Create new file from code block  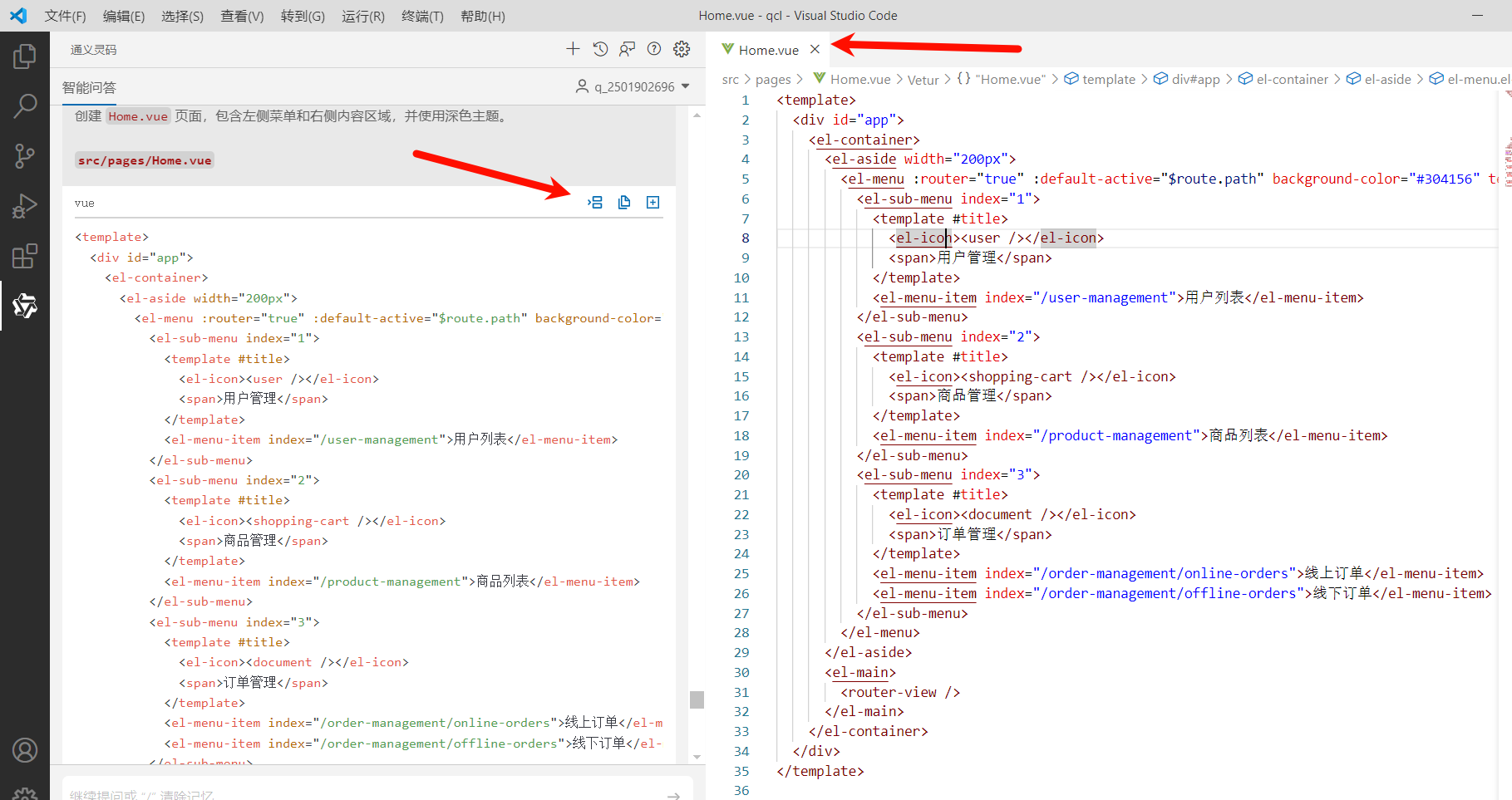[653, 202]
